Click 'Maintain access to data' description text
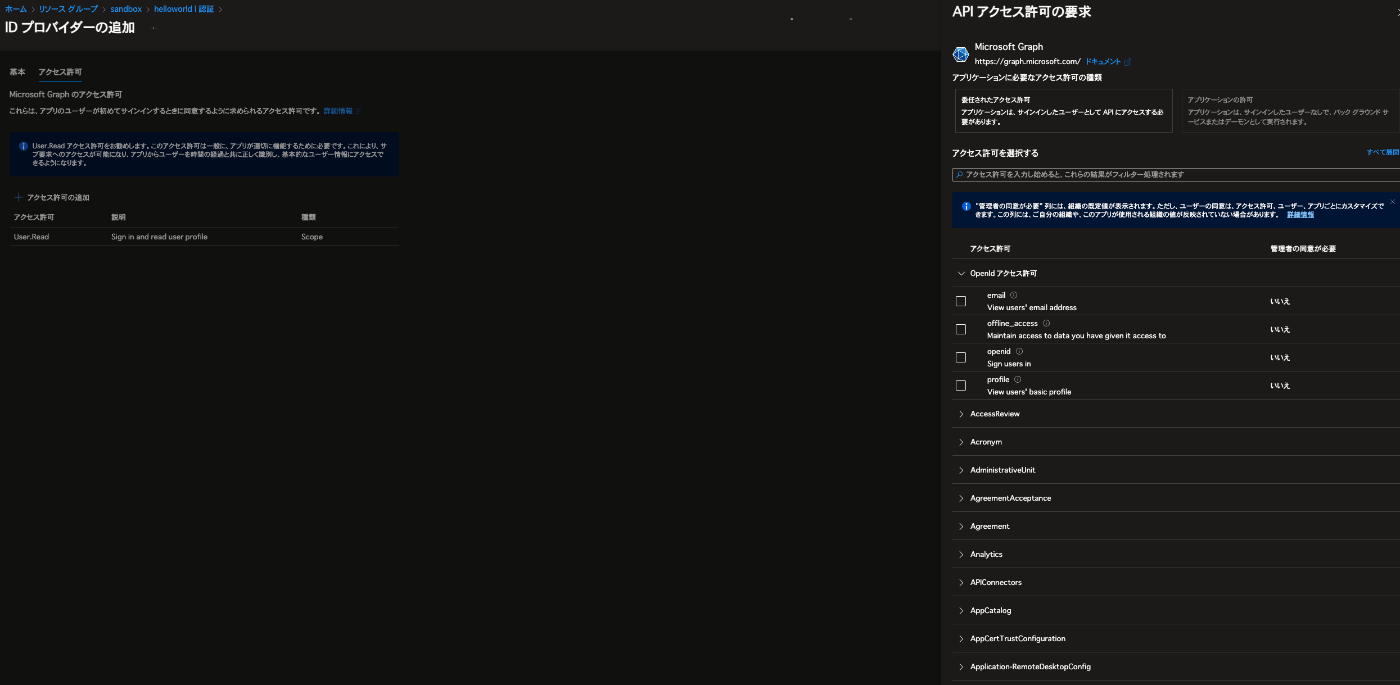This screenshot has height=685, width=1400. coord(1076,335)
